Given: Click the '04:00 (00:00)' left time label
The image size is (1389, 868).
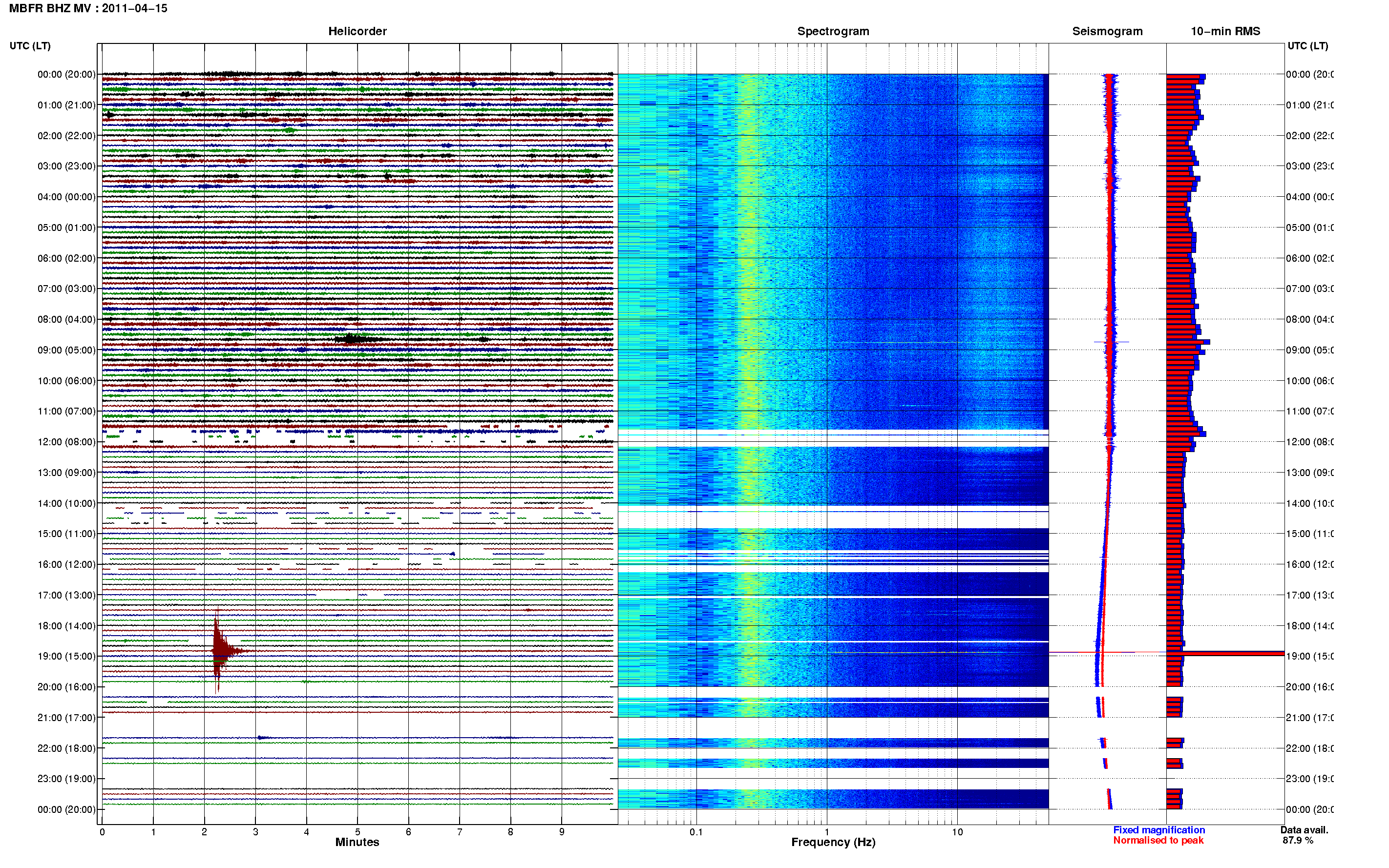Looking at the screenshot, I should (66, 197).
